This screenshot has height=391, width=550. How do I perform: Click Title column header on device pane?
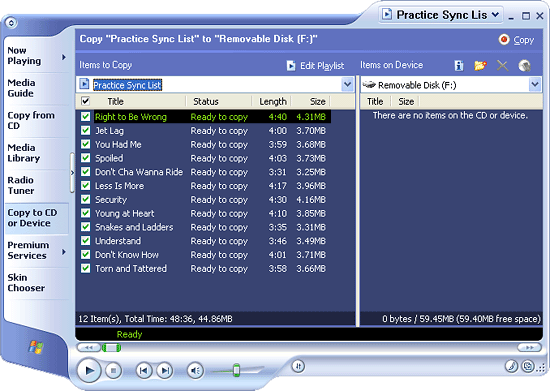pyautogui.click(x=375, y=101)
